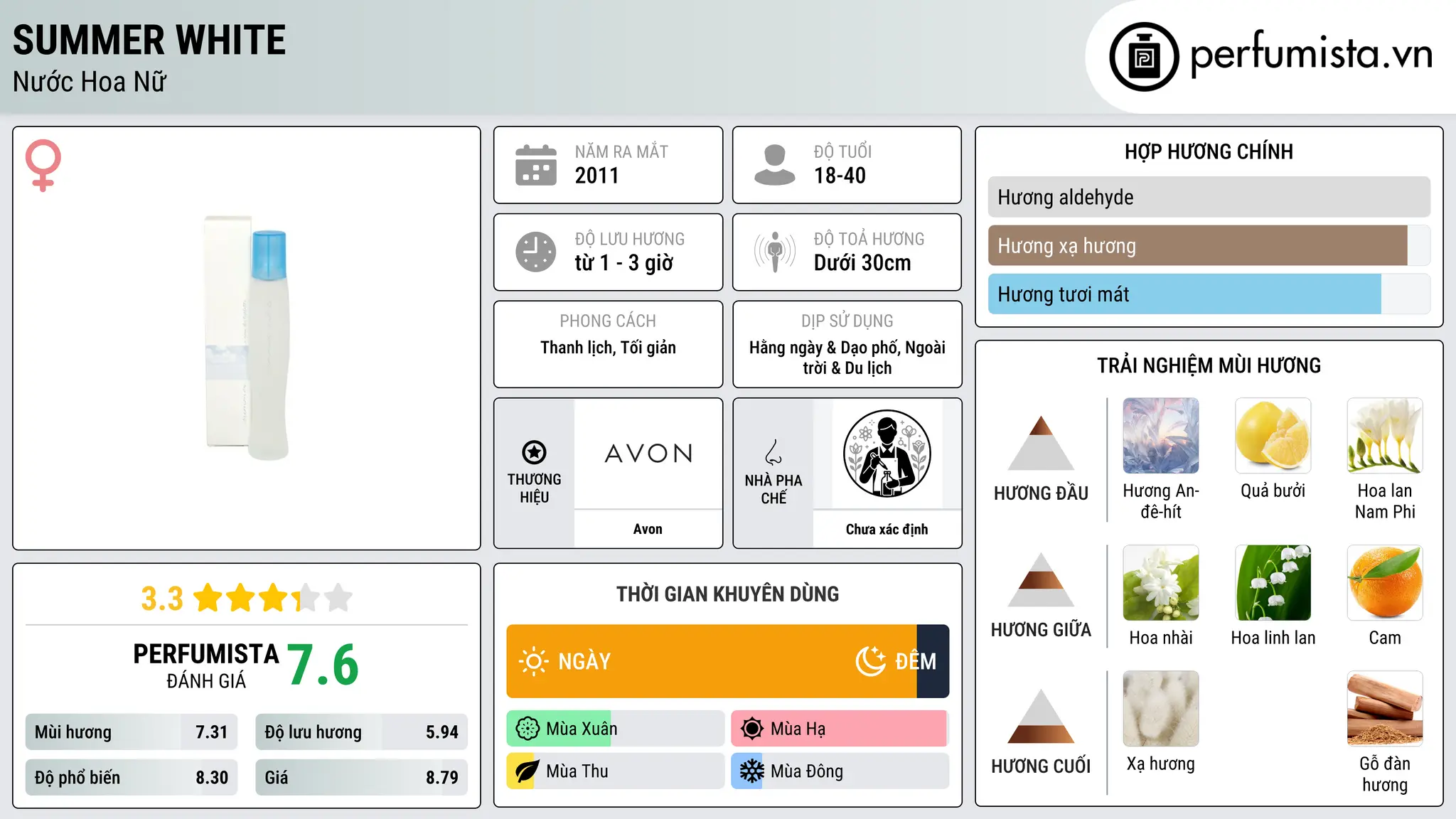Click the Mùi hương 7.31 score bar

pyautogui.click(x=132, y=732)
